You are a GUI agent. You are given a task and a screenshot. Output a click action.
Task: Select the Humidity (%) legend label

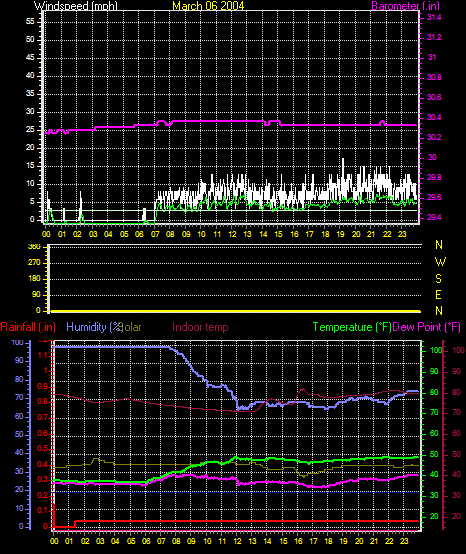pos(94,327)
